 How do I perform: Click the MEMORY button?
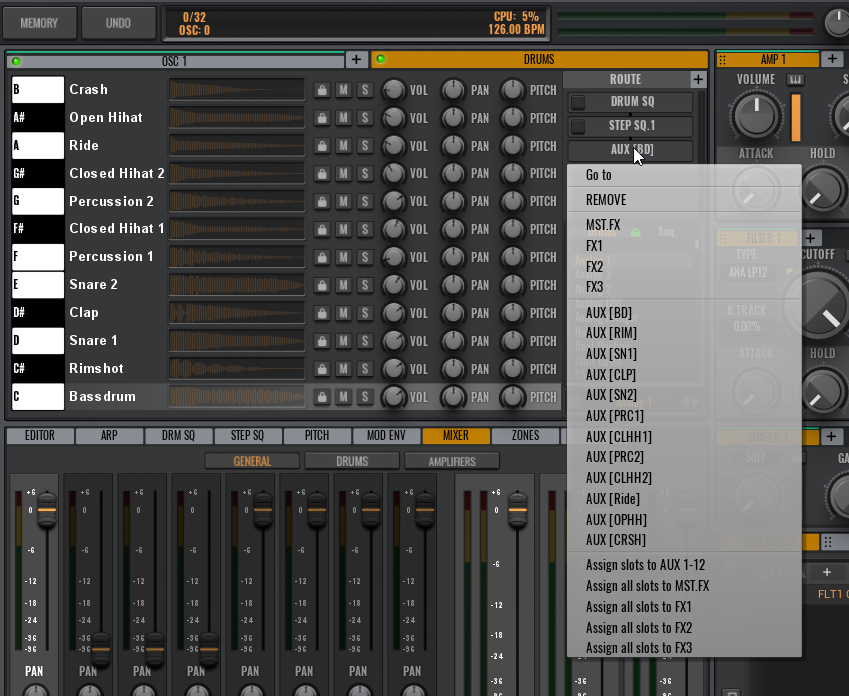coord(39,23)
